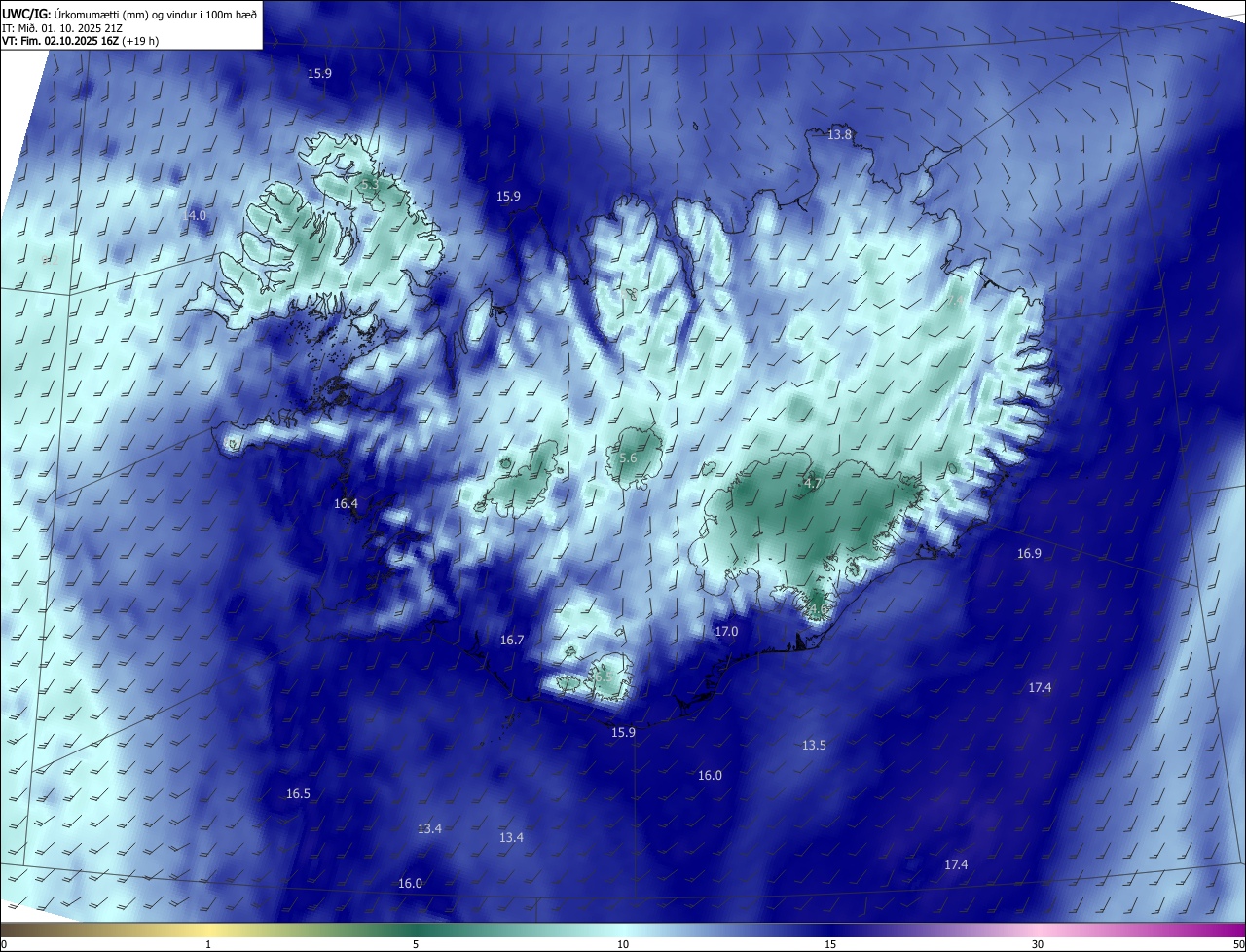Click the 16.5 value on the map
This screenshot has width=1246, height=952.
tap(298, 793)
